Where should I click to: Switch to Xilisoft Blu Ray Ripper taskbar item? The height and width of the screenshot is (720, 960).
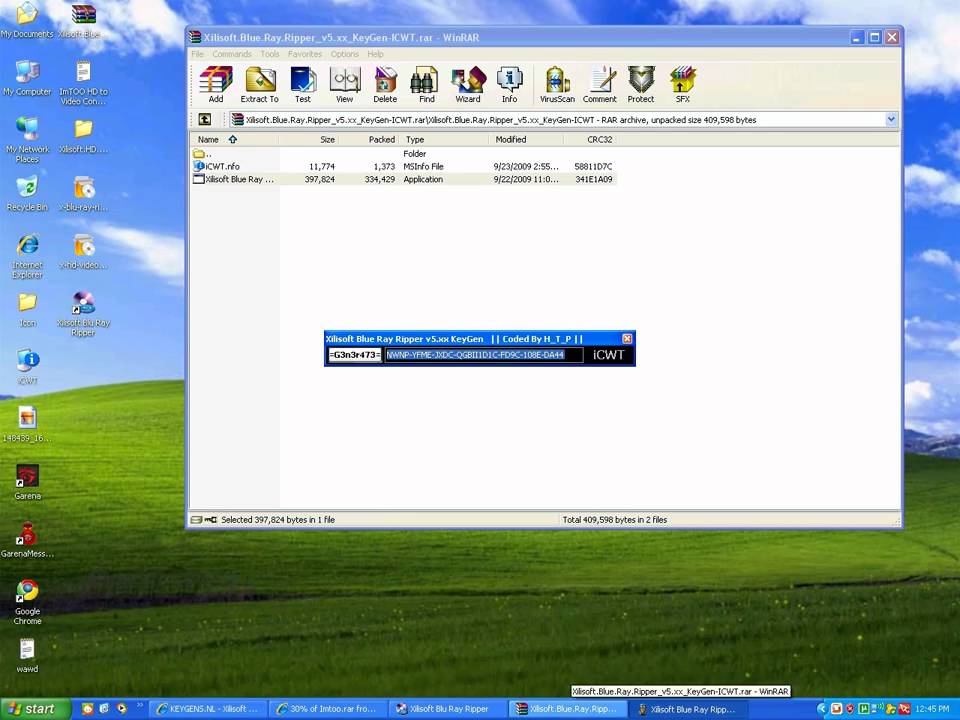(448, 709)
